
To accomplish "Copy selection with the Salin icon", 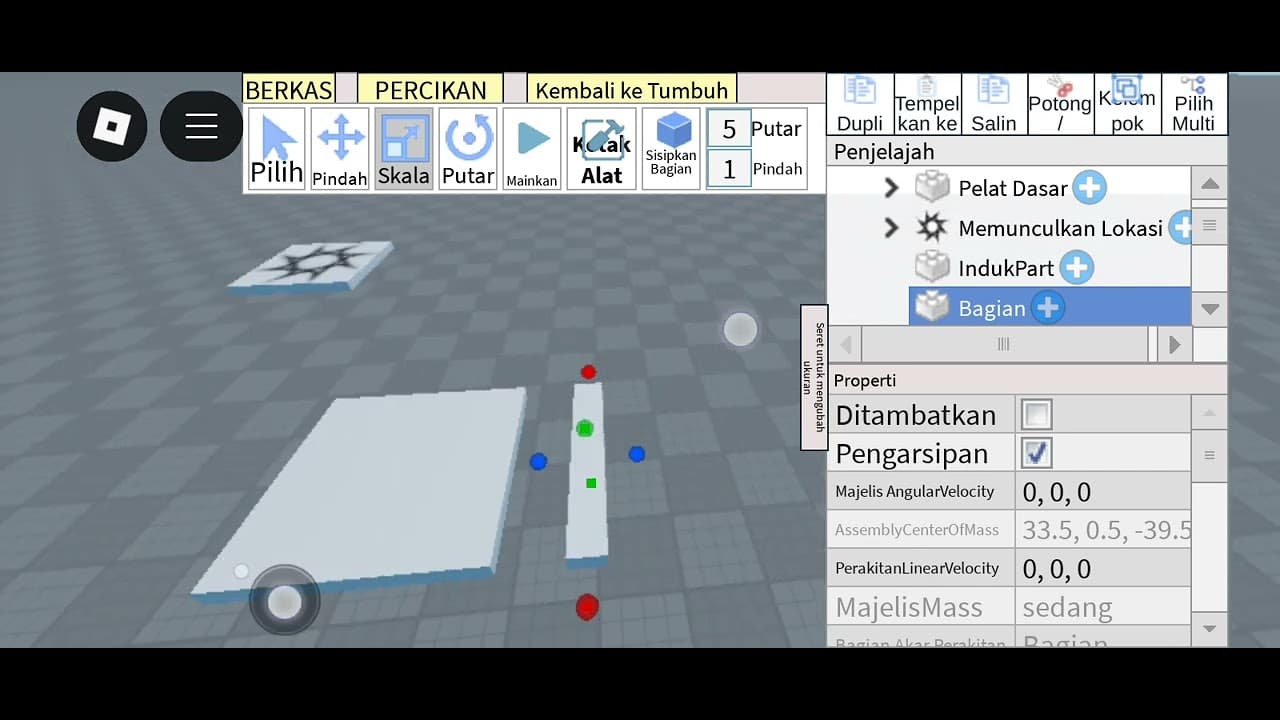I will click(994, 104).
